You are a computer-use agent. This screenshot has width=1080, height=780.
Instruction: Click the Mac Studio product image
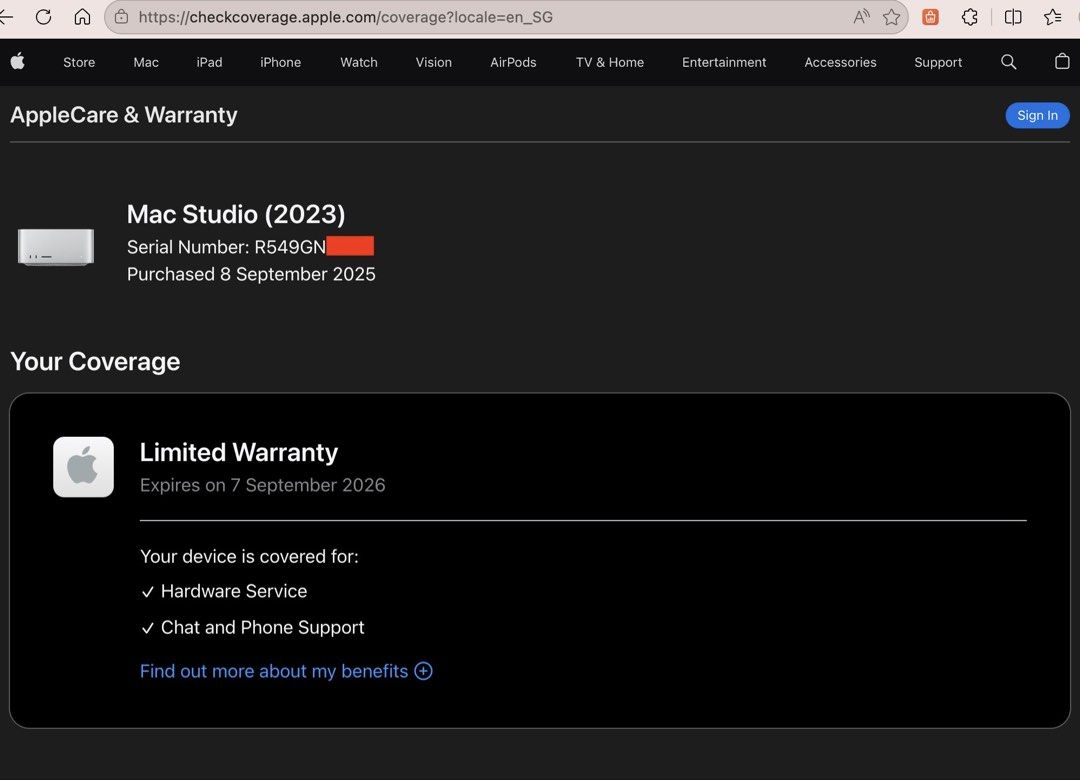coord(56,246)
